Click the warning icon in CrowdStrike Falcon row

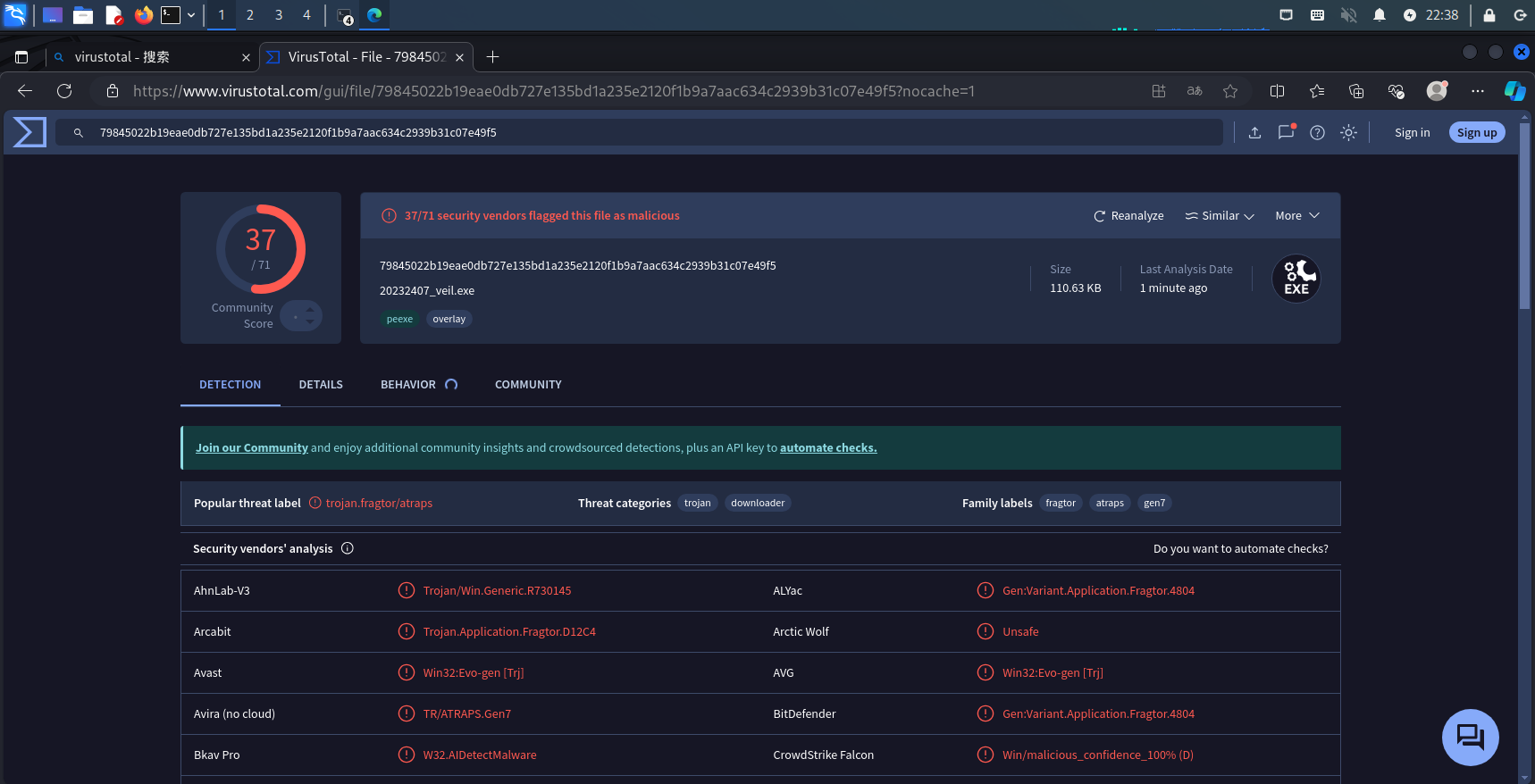pos(986,755)
